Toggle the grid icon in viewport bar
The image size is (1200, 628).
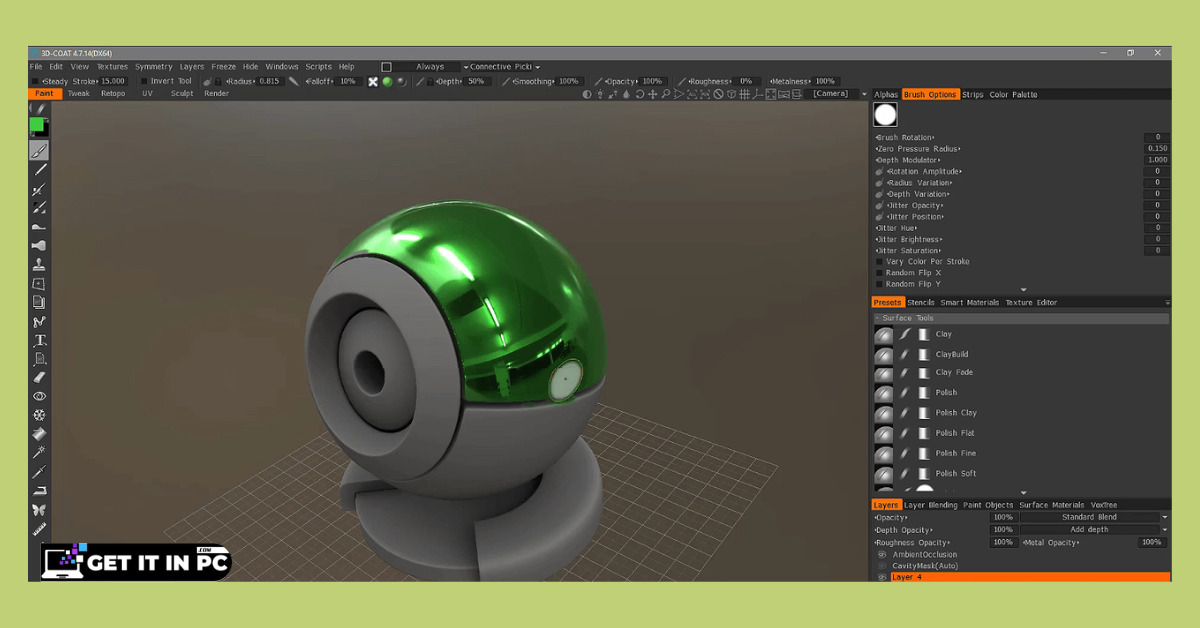click(744, 94)
